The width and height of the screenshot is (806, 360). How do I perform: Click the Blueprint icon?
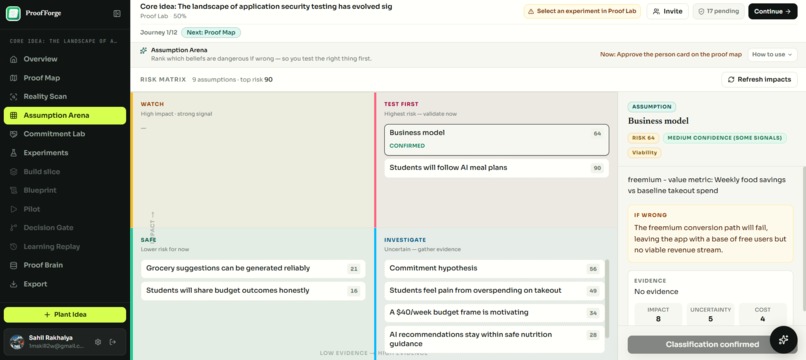coord(13,190)
